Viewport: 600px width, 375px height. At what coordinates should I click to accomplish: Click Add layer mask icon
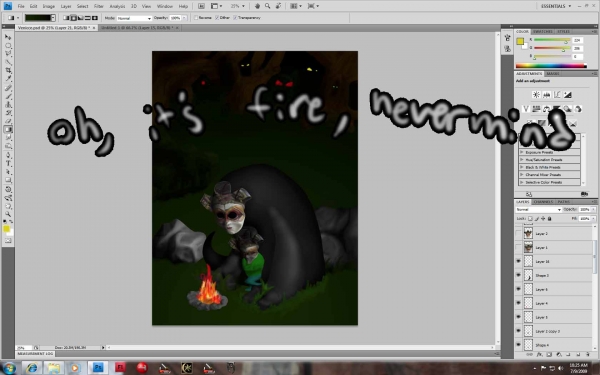tap(549, 354)
